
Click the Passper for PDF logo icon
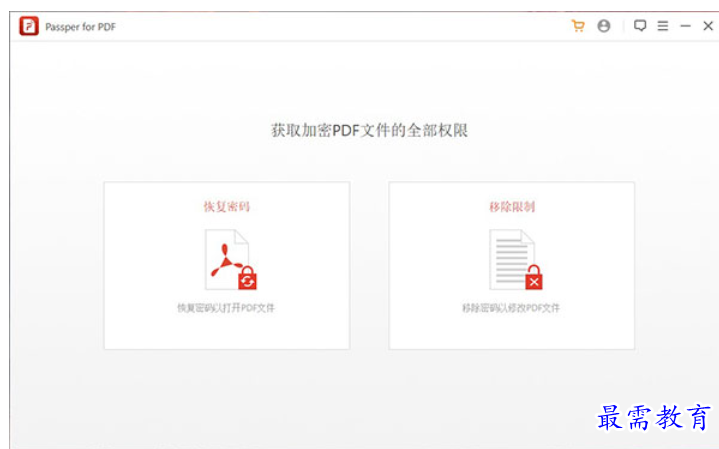click(29, 26)
